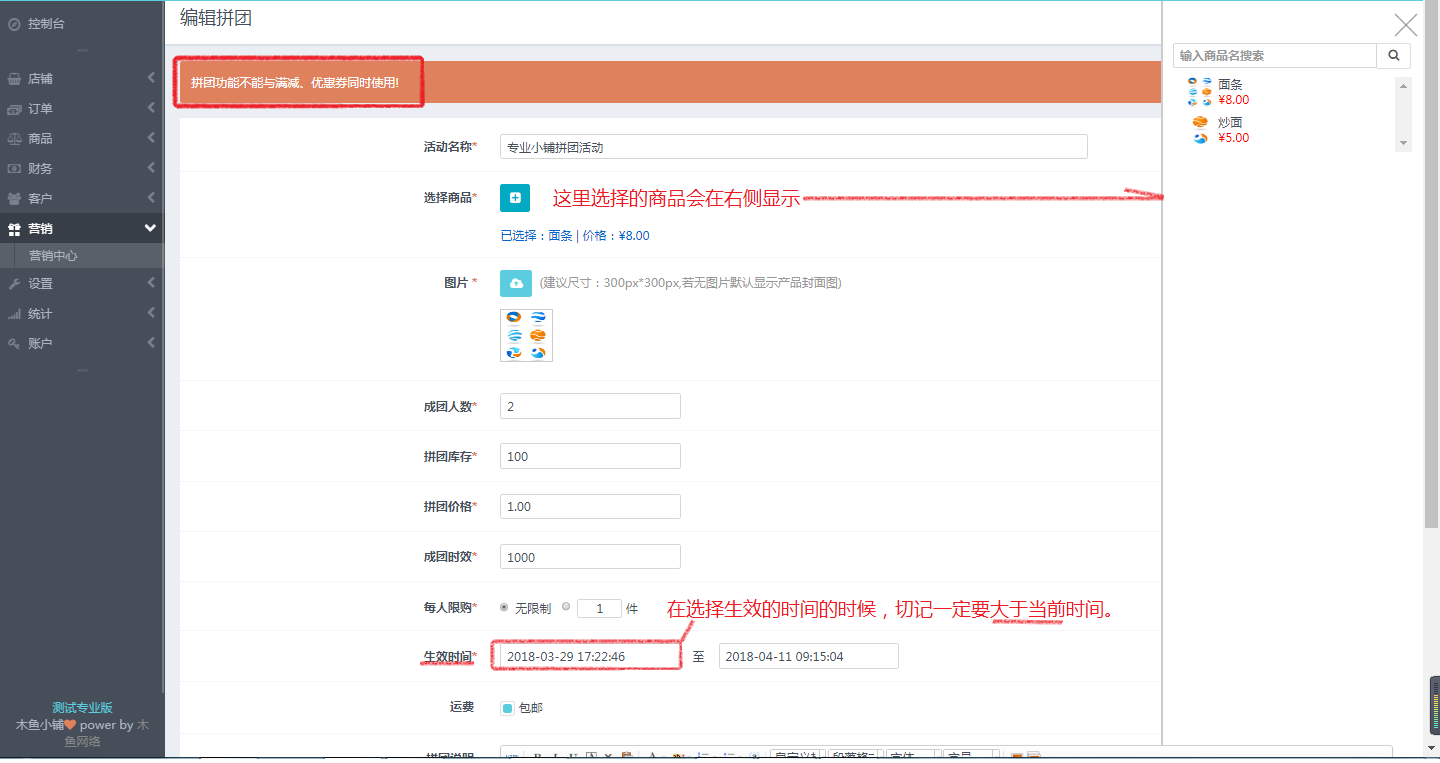Screen dimensions: 1440x763
Task: Click the 炒面 product icon in list
Action: point(1200,130)
